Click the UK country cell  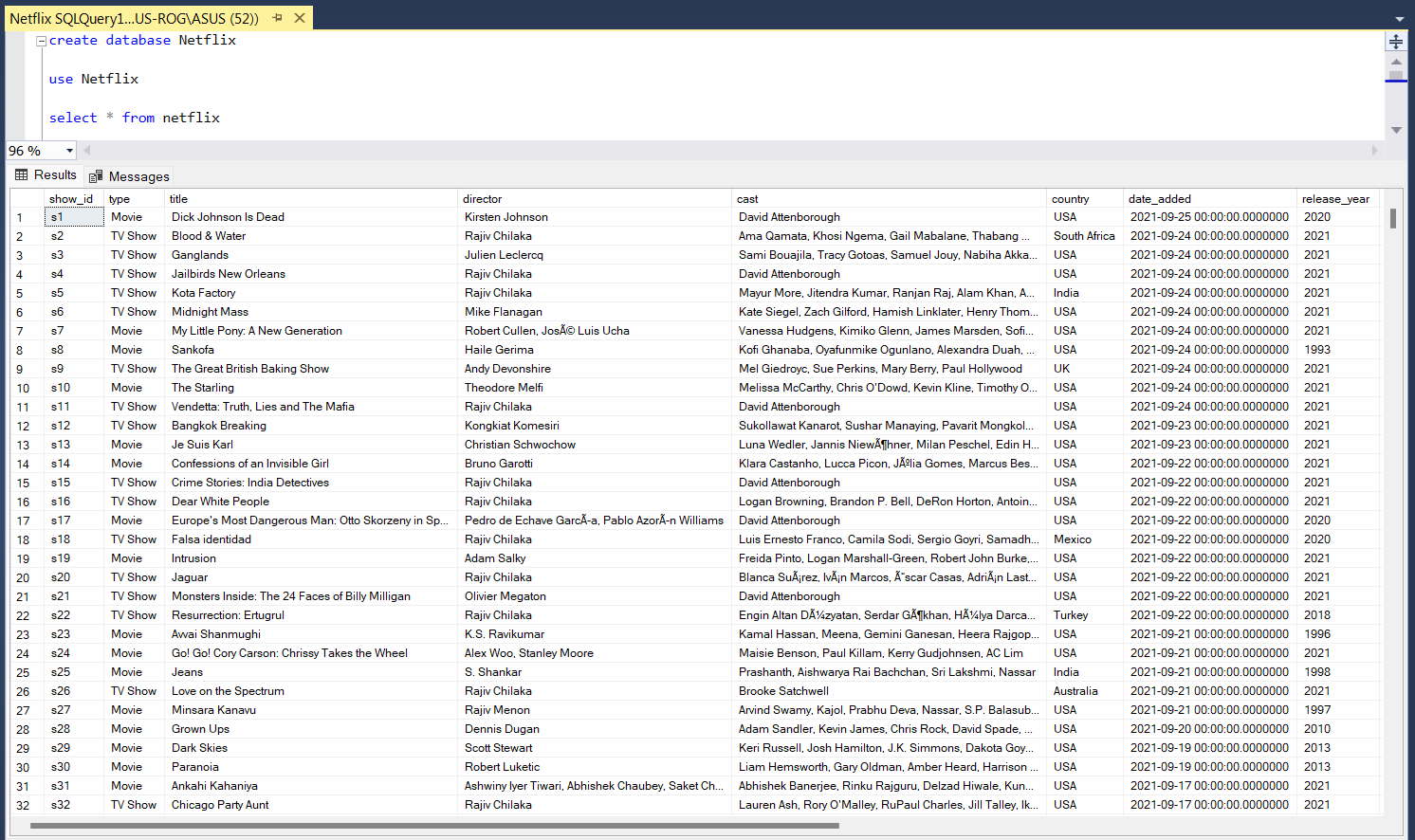1085,369
